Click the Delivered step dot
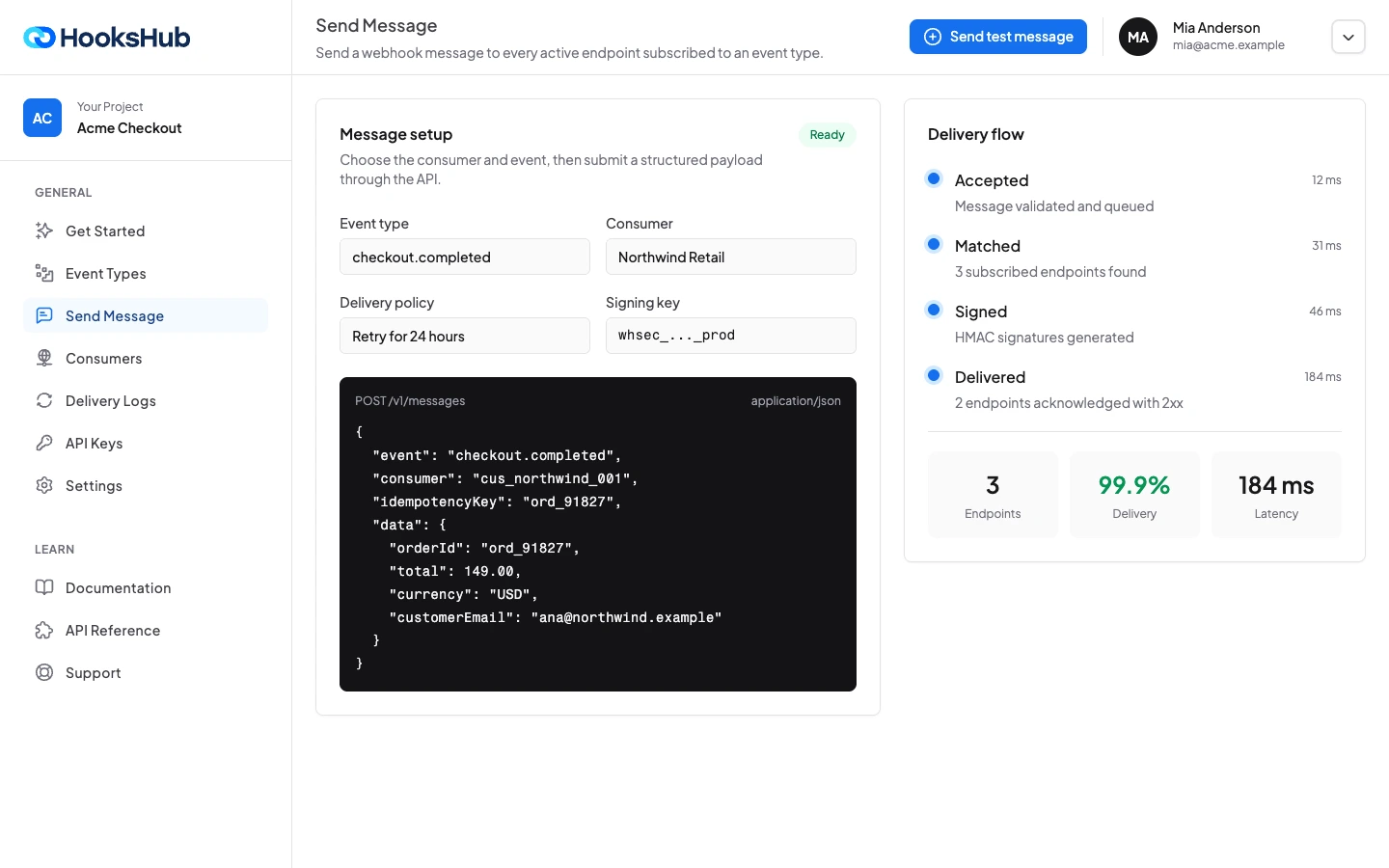 pyautogui.click(x=934, y=375)
